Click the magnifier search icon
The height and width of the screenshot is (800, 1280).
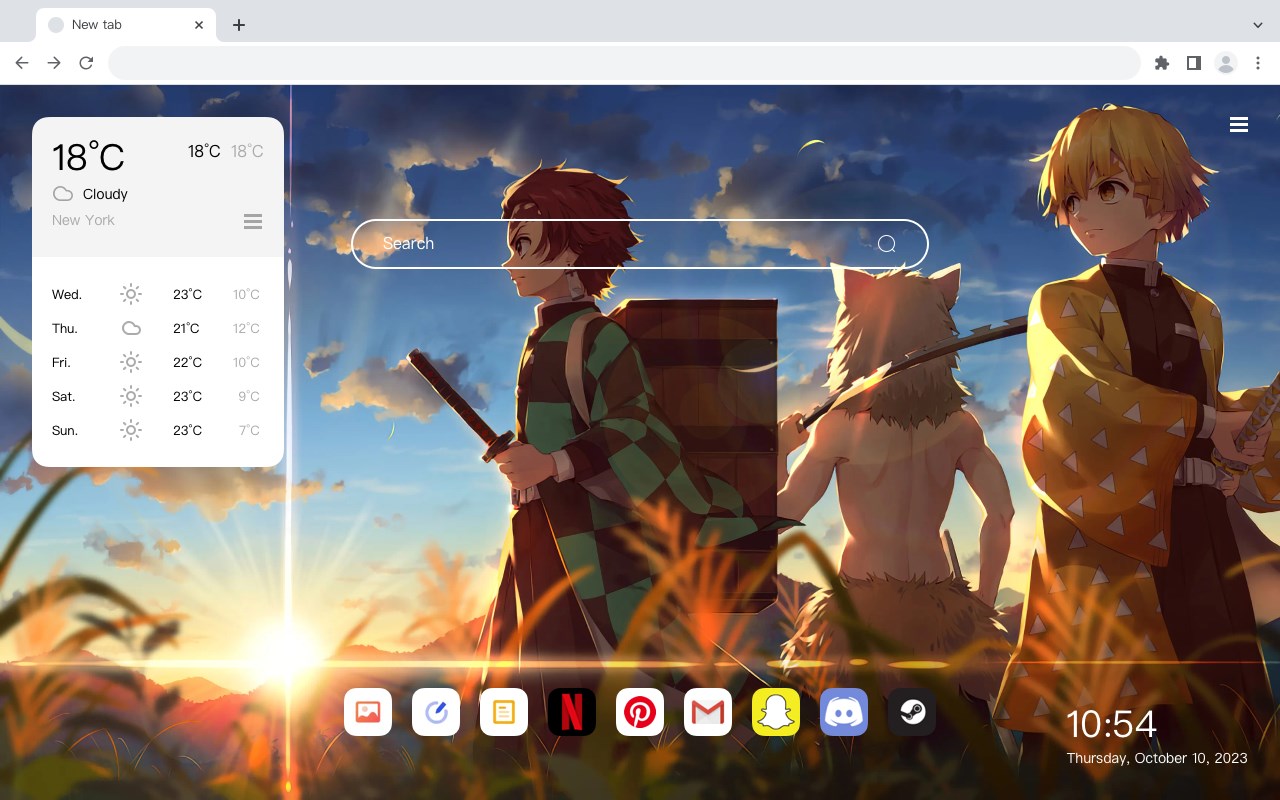click(886, 244)
